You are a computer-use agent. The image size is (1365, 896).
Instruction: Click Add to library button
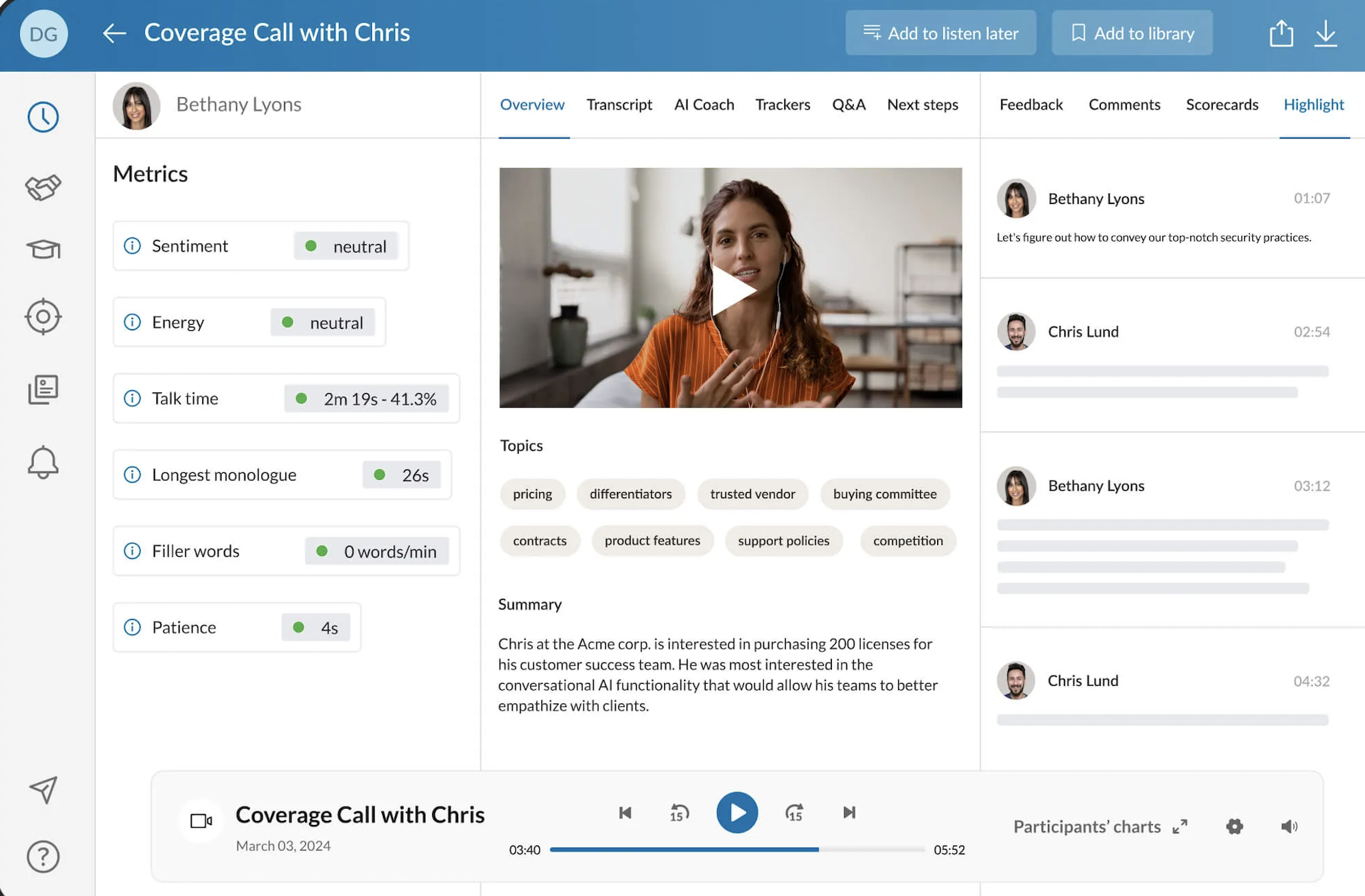point(1132,33)
